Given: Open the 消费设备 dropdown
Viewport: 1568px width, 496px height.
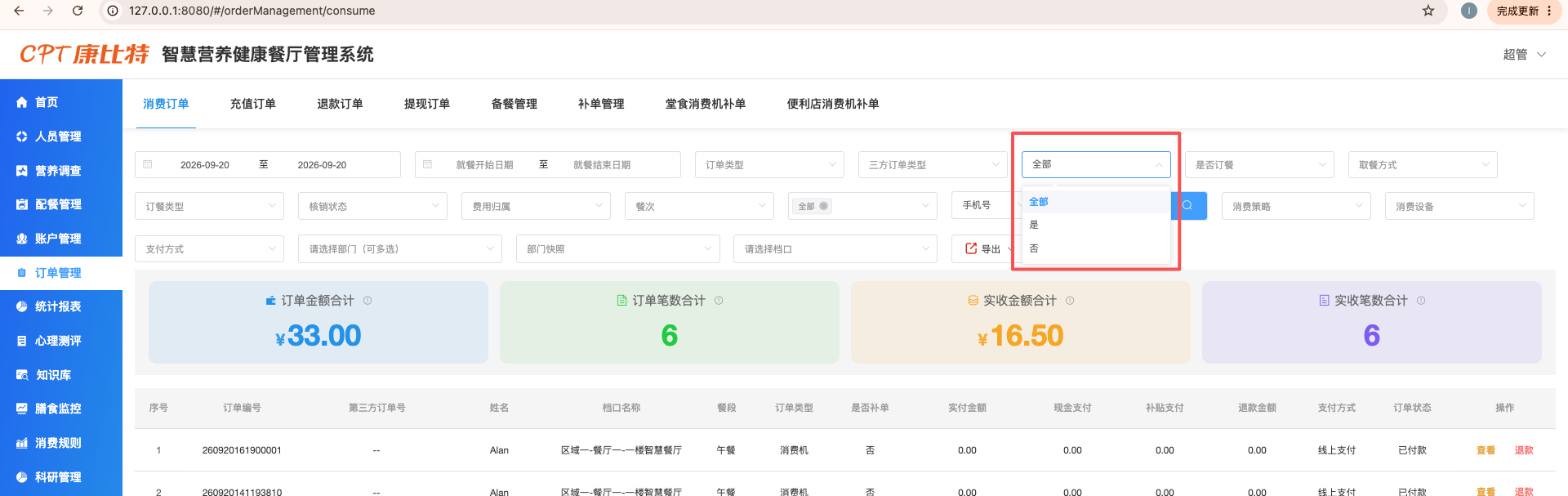Looking at the screenshot, I should (1459, 206).
